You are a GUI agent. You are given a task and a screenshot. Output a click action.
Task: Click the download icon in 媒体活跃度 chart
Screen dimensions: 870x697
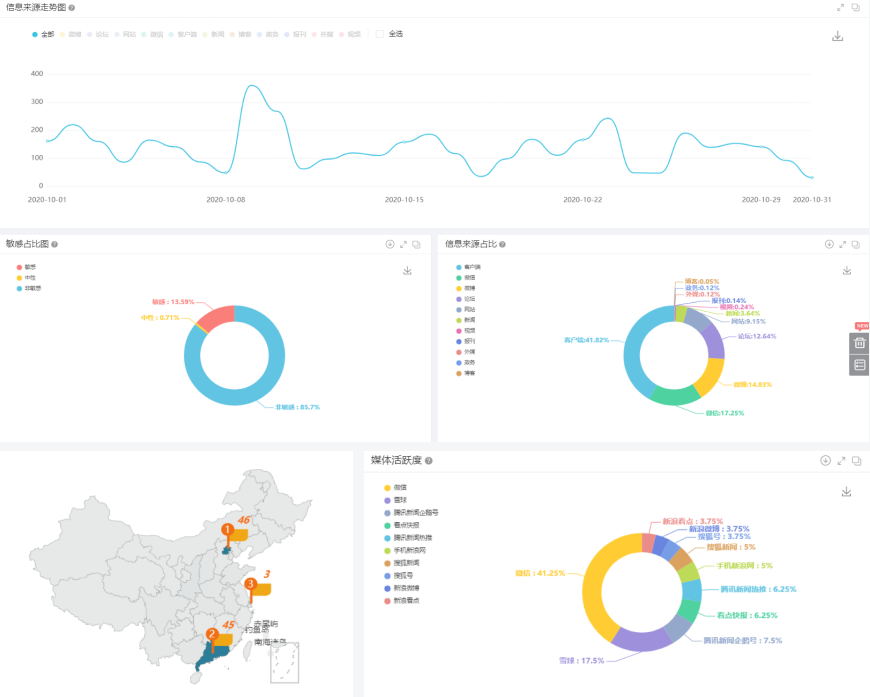pyautogui.click(x=846, y=491)
